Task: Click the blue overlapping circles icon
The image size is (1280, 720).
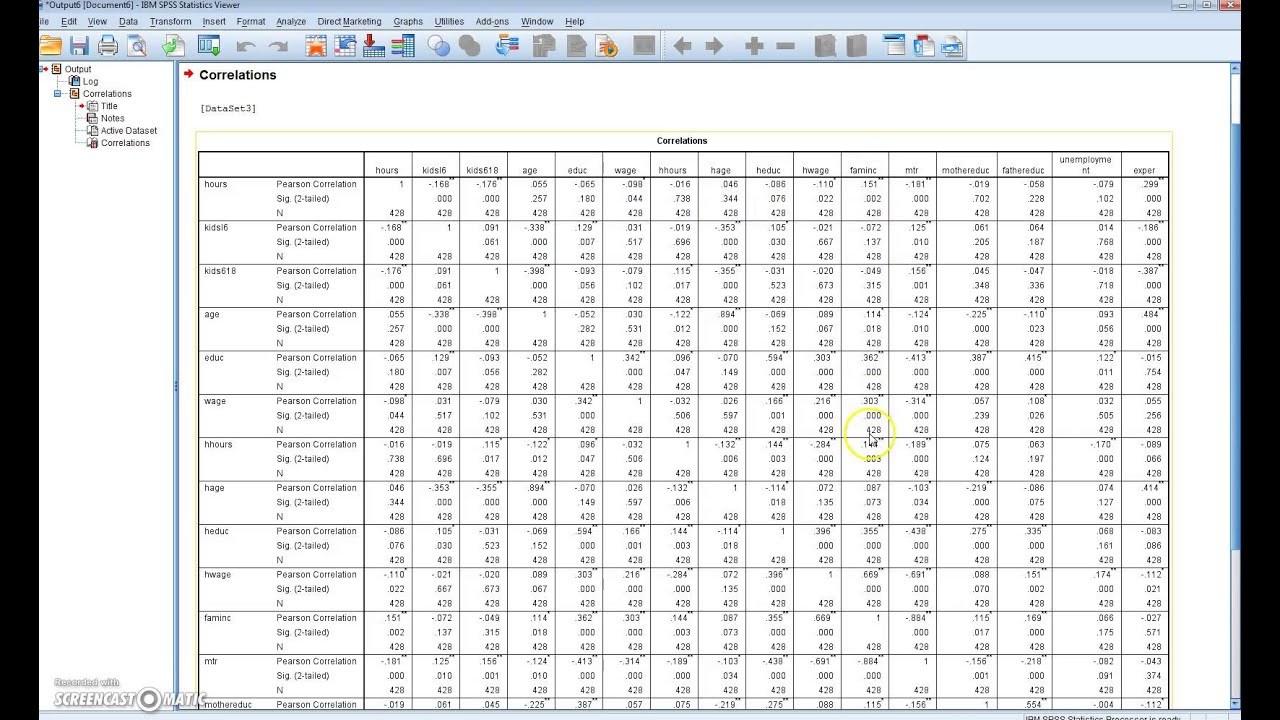Action: coord(438,45)
